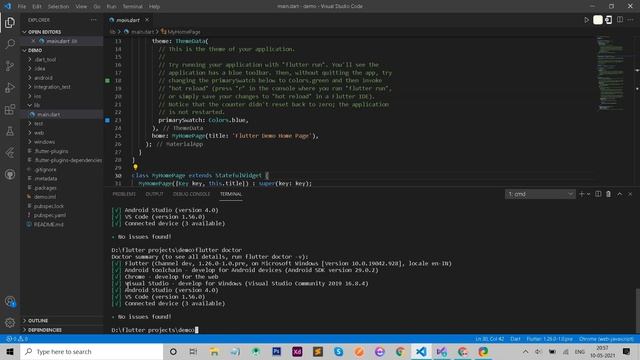Open the terminal selector dropdown 1: cmd
The height and width of the screenshot is (360, 640).
[540, 194]
